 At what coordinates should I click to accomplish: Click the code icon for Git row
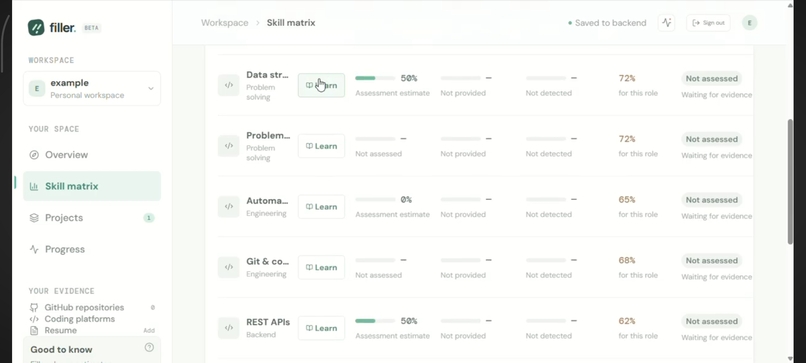point(229,267)
